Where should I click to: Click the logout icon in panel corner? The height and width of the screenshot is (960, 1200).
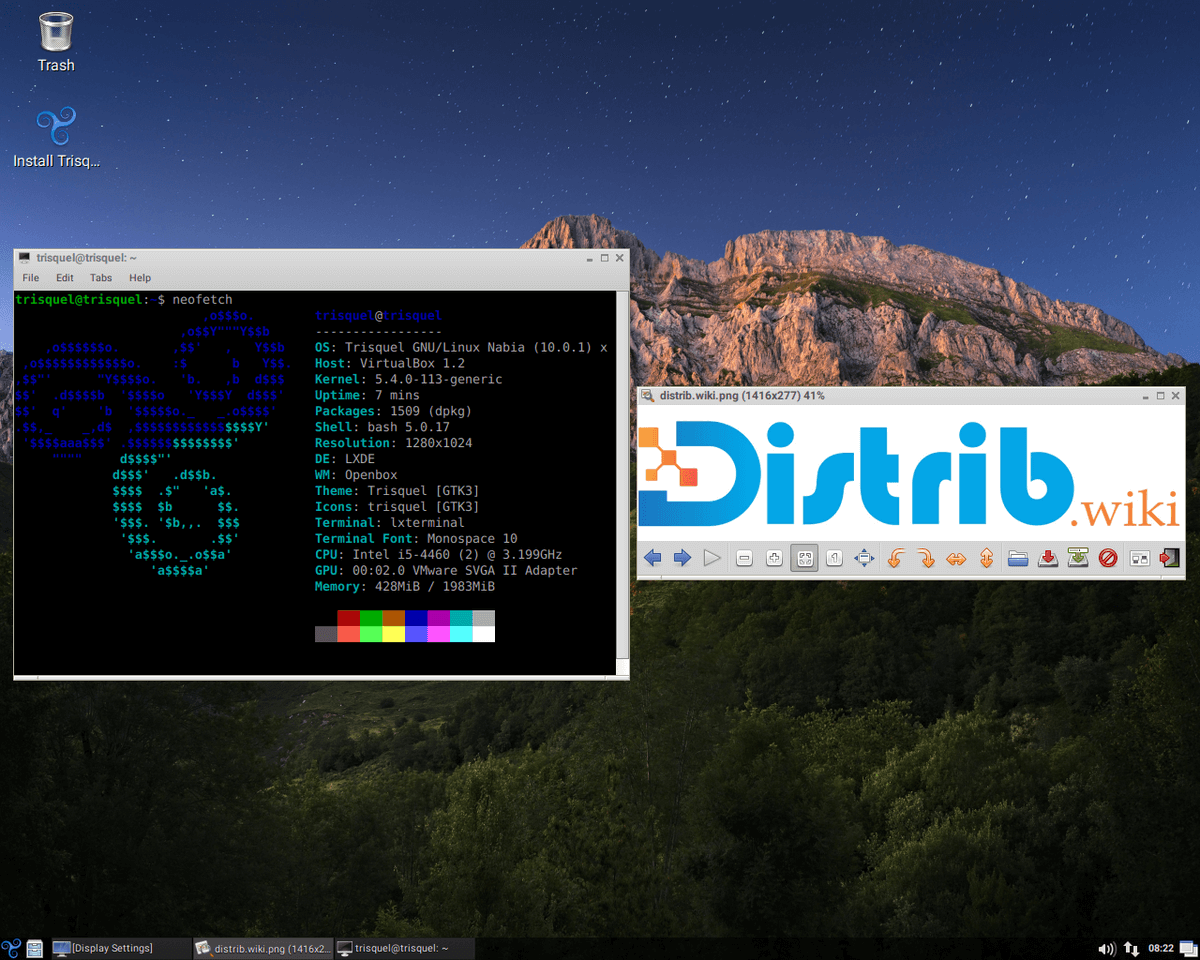click(1189, 948)
